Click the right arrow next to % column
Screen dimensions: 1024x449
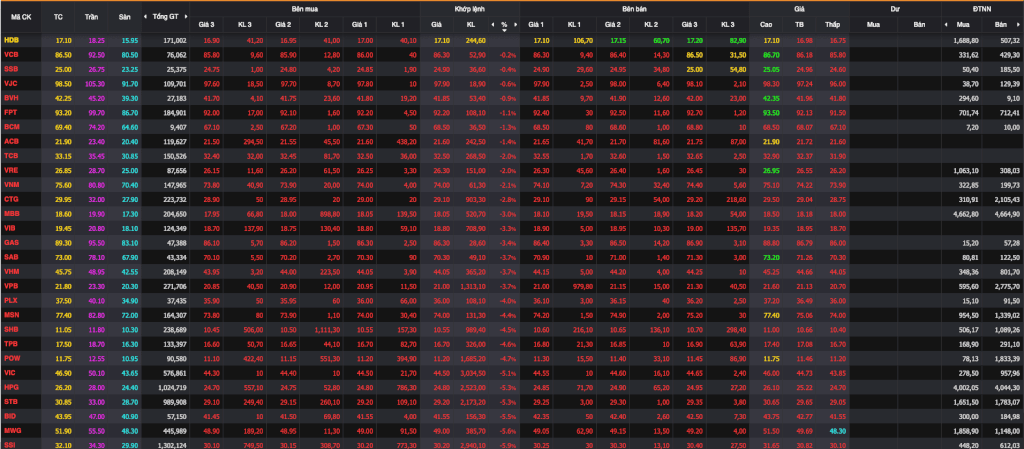pos(516,25)
